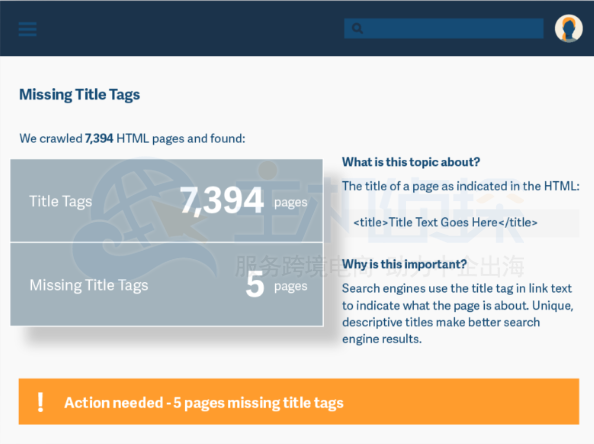Click the bold 7,394 in crawl summary
The height and width of the screenshot is (444, 594).
pyautogui.click(x=99, y=138)
